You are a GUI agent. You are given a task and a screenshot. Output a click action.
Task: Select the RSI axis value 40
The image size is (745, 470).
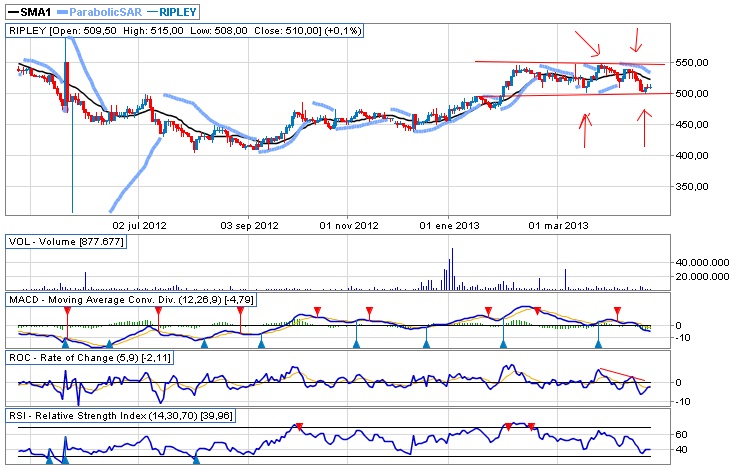point(681,449)
